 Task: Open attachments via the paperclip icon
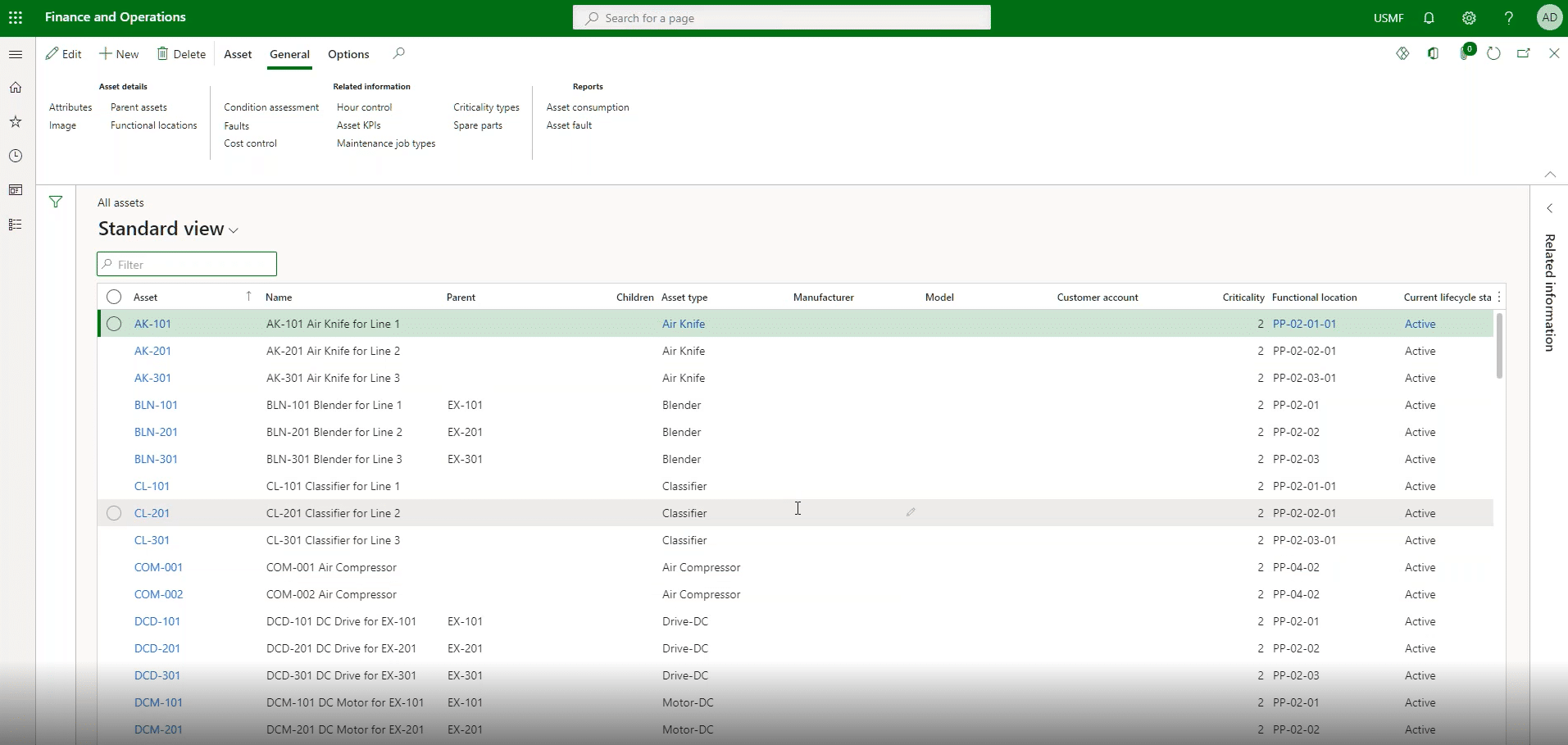tap(1463, 56)
